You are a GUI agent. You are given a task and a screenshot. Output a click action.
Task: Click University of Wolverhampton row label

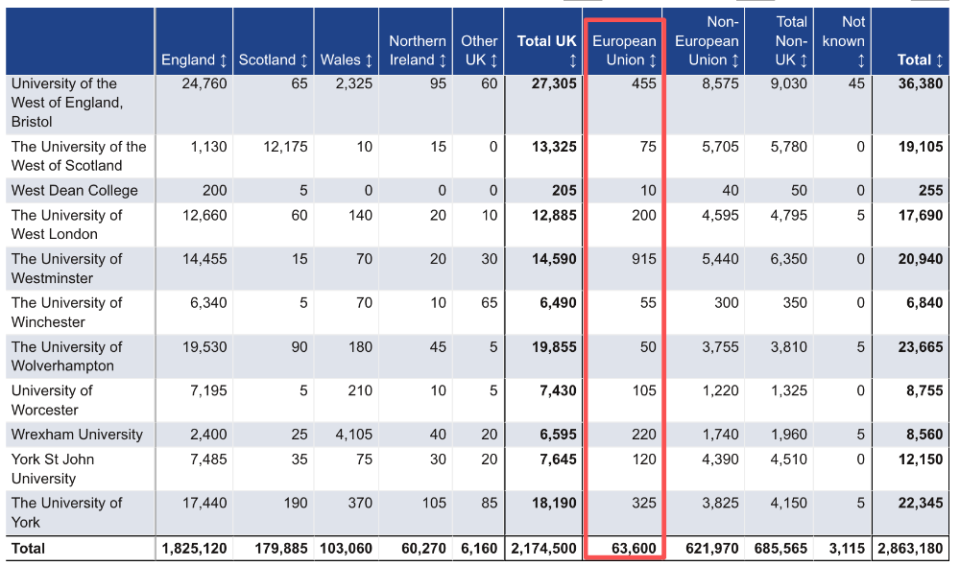click(66, 356)
